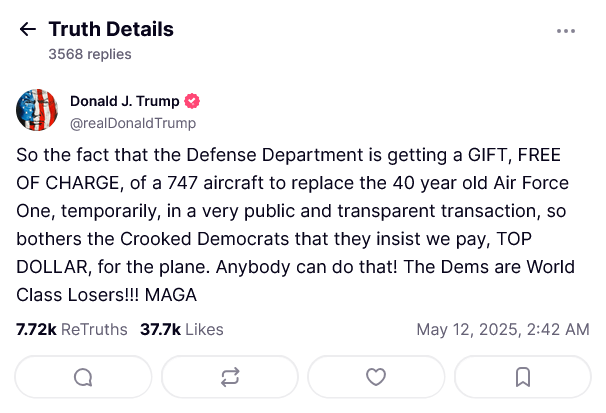Image resolution: width=606 pixels, height=413 pixels.
Task: Go back using the left arrow
Action: coord(27,29)
